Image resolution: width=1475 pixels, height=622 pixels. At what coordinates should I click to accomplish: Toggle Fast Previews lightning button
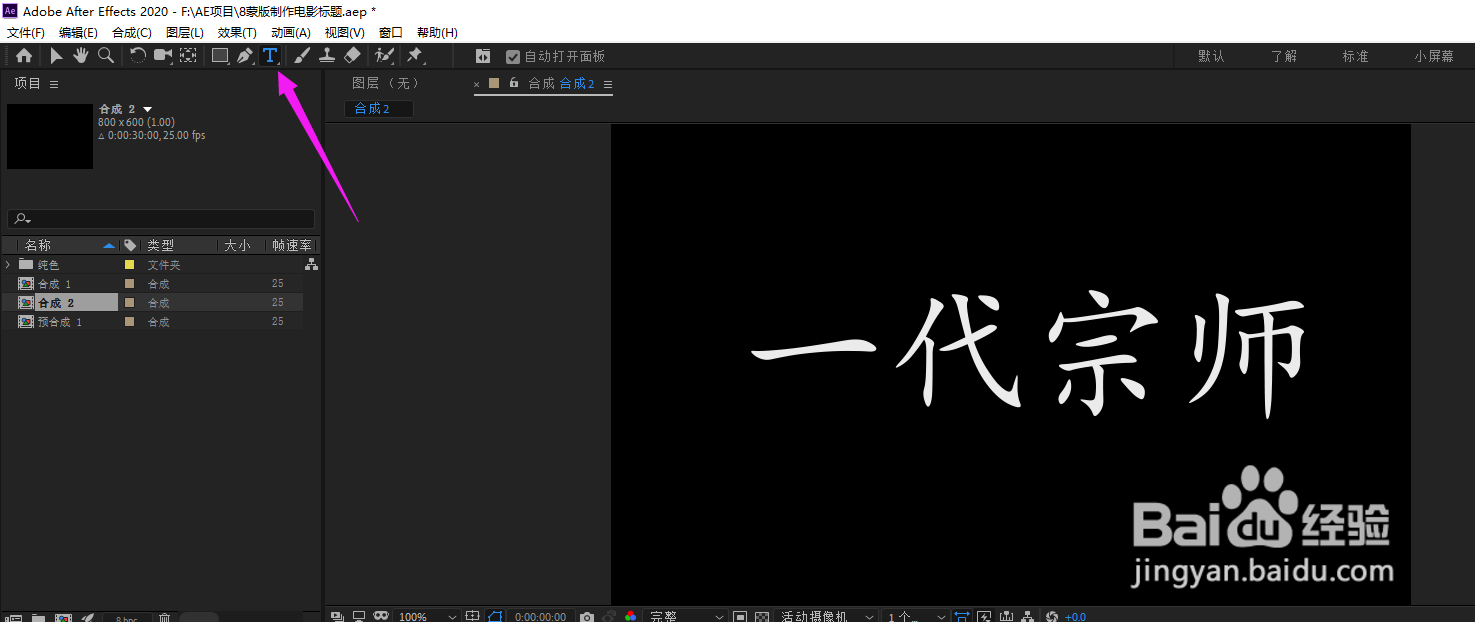(x=984, y=616)
